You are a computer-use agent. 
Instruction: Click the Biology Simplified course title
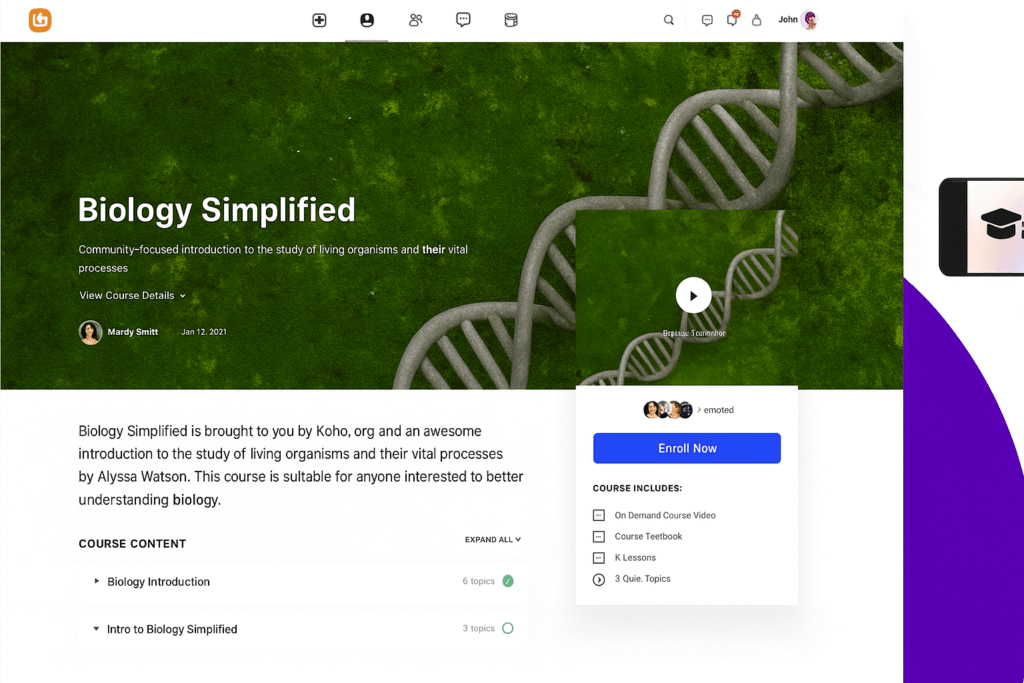[x=217, y=210]
